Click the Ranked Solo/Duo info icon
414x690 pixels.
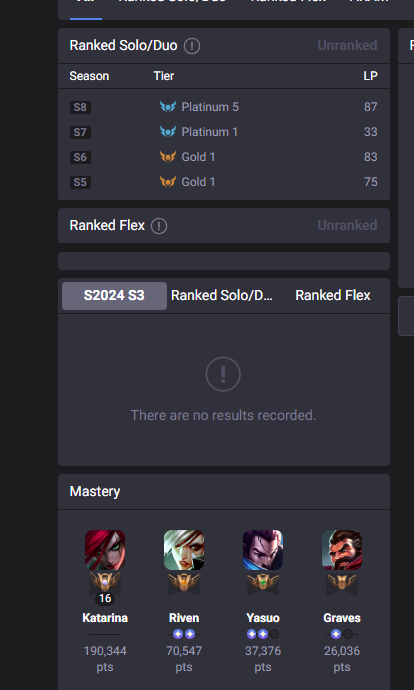pos(192,46)
